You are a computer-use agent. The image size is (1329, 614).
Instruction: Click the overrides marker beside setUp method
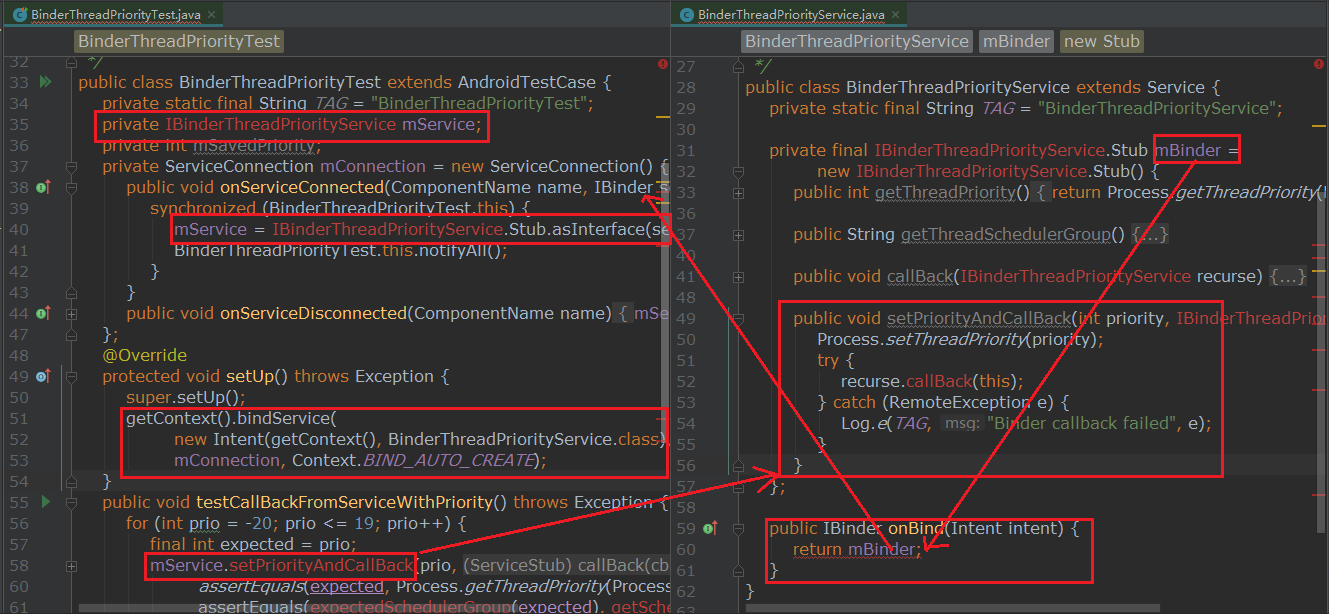point(43,377)
